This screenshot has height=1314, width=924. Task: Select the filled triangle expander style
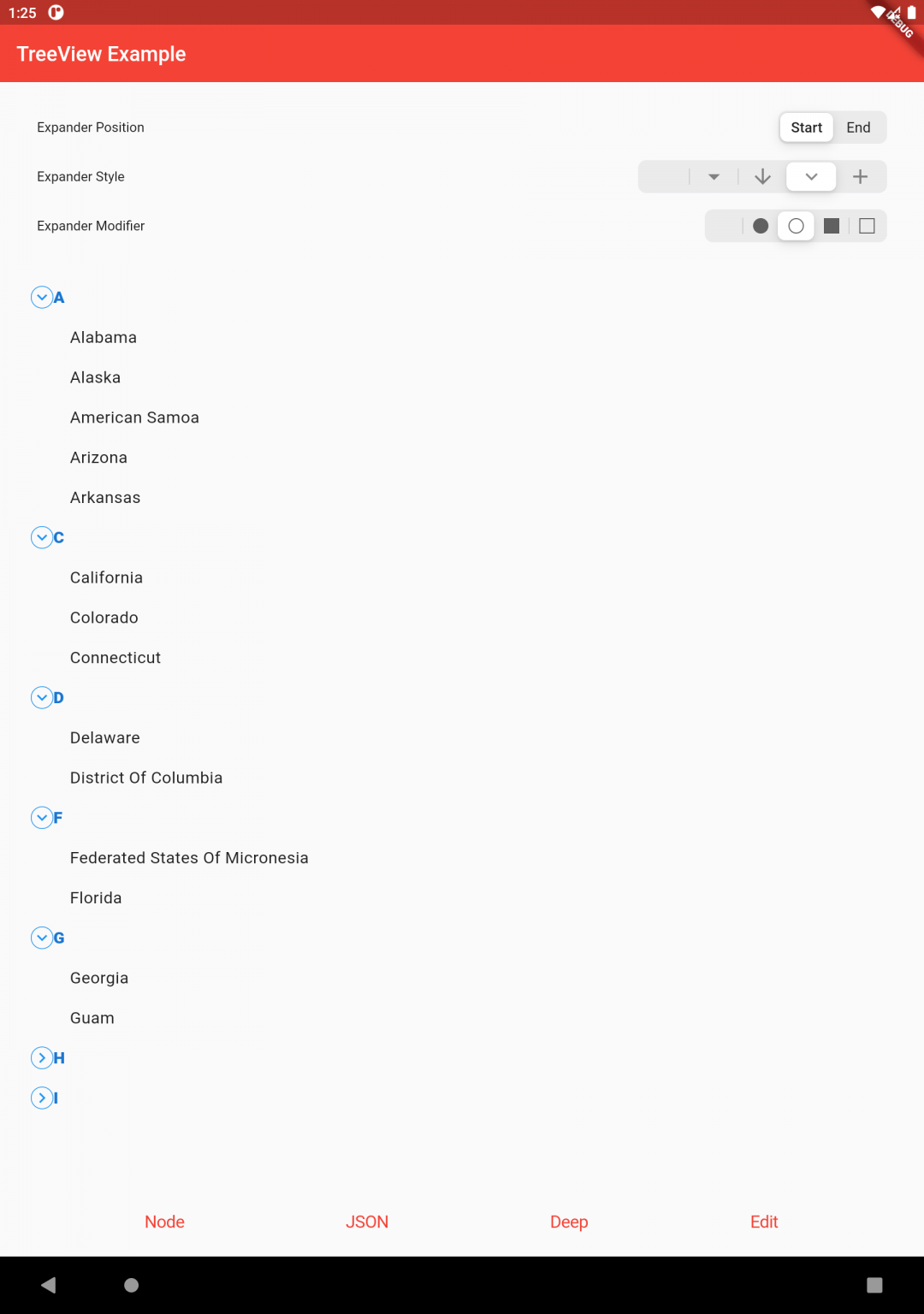click(714, 177)
